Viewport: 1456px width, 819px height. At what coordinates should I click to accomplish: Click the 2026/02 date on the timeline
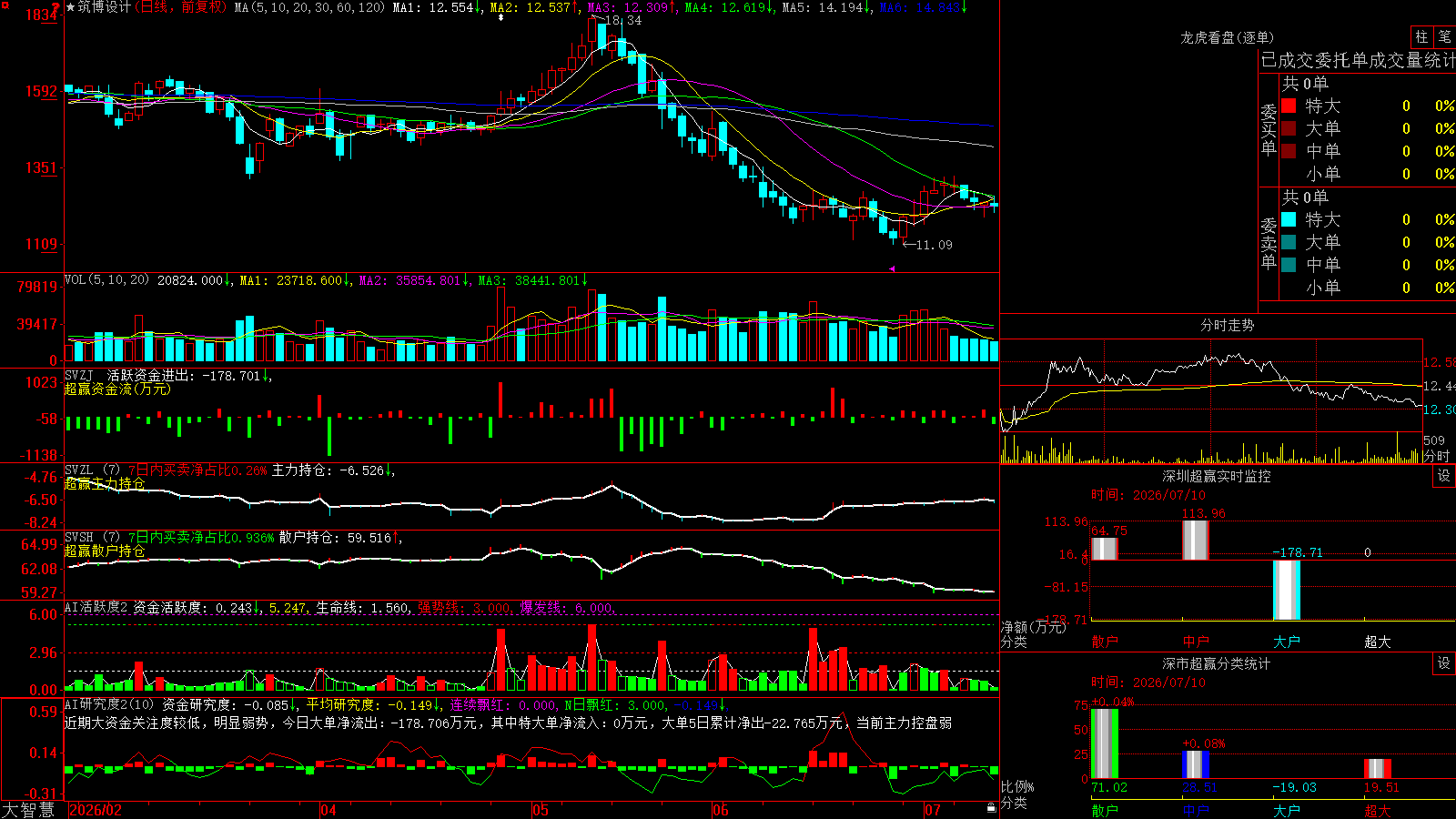pos(96,810)
